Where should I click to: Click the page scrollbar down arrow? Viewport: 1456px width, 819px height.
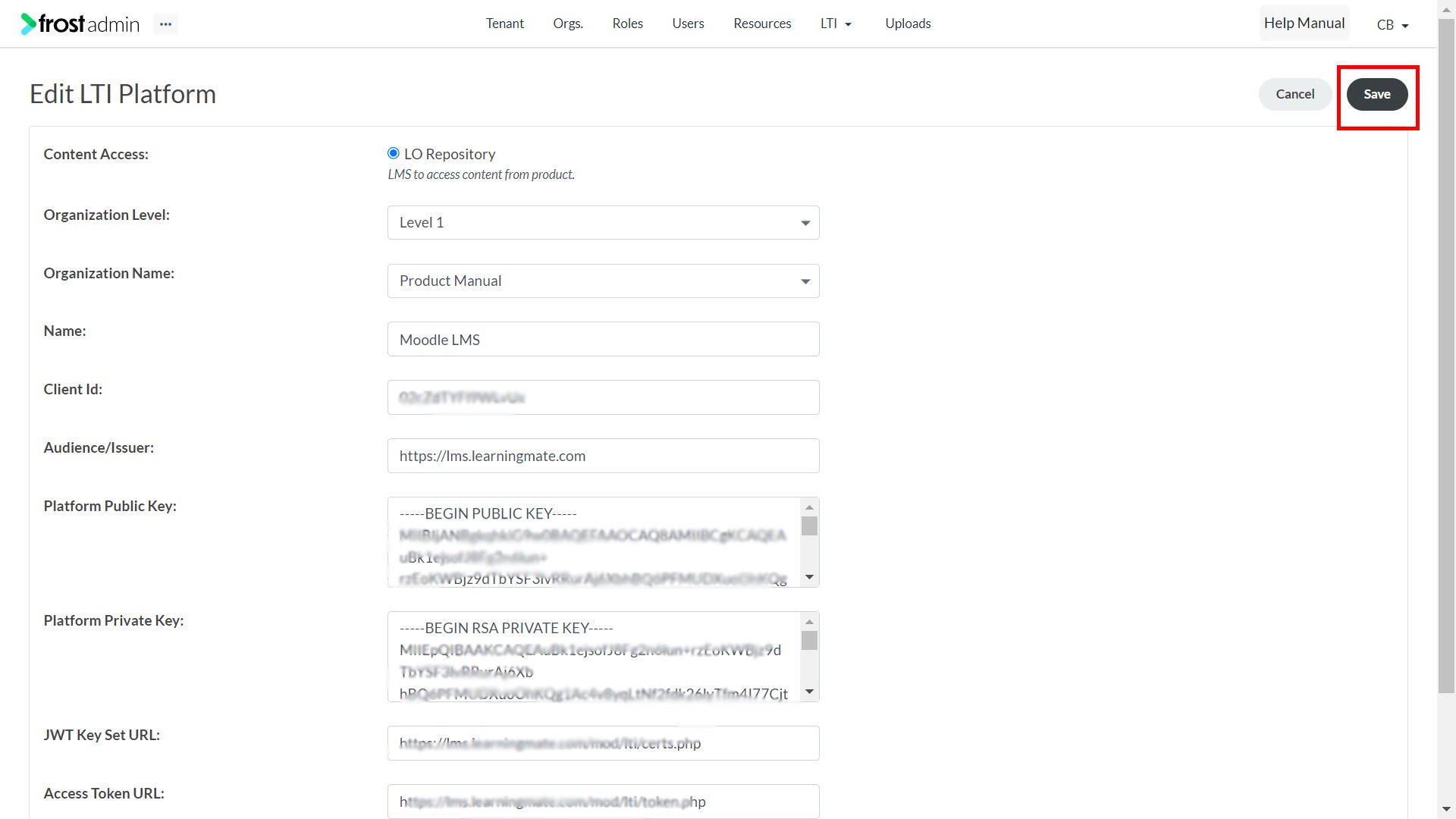click(x=1447, y=810)
